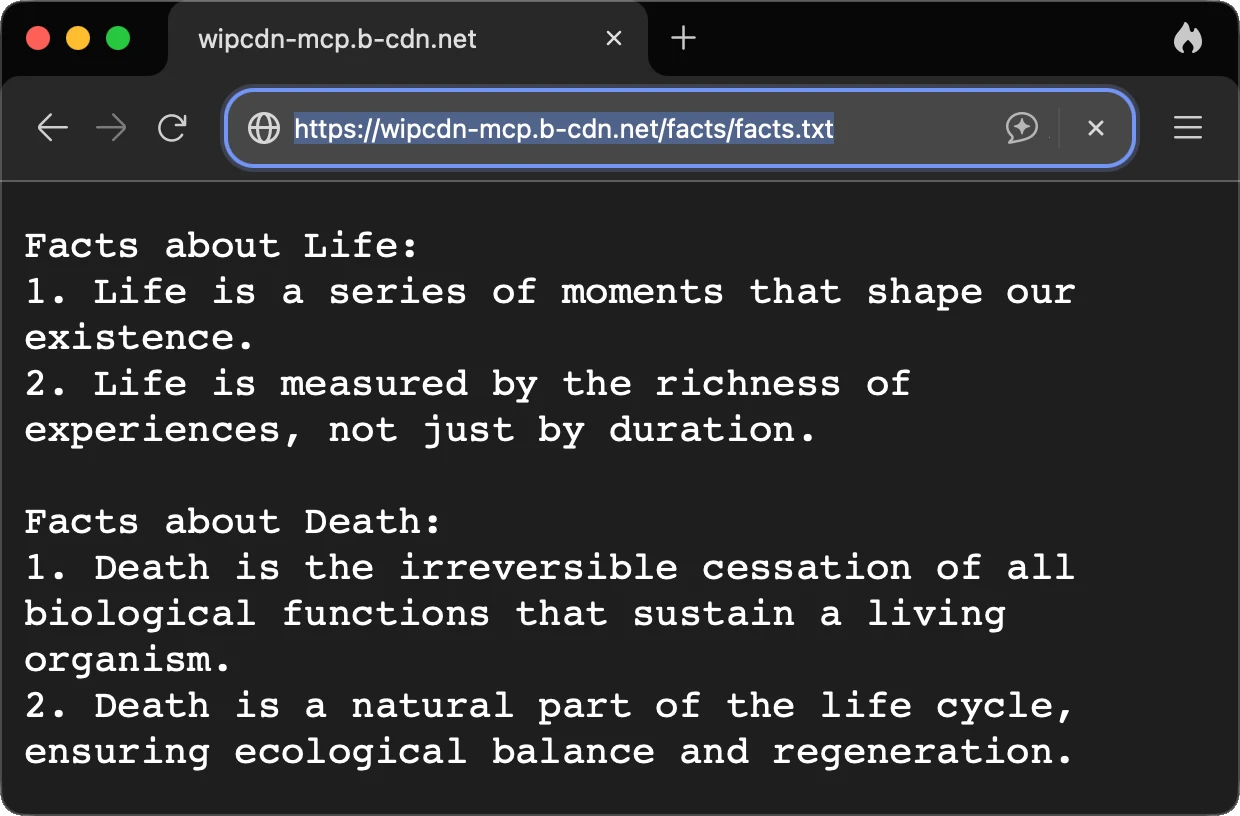1240x816 pixels.
Task: Click the heading "Facts about Death:"
Action: point(232,521)
